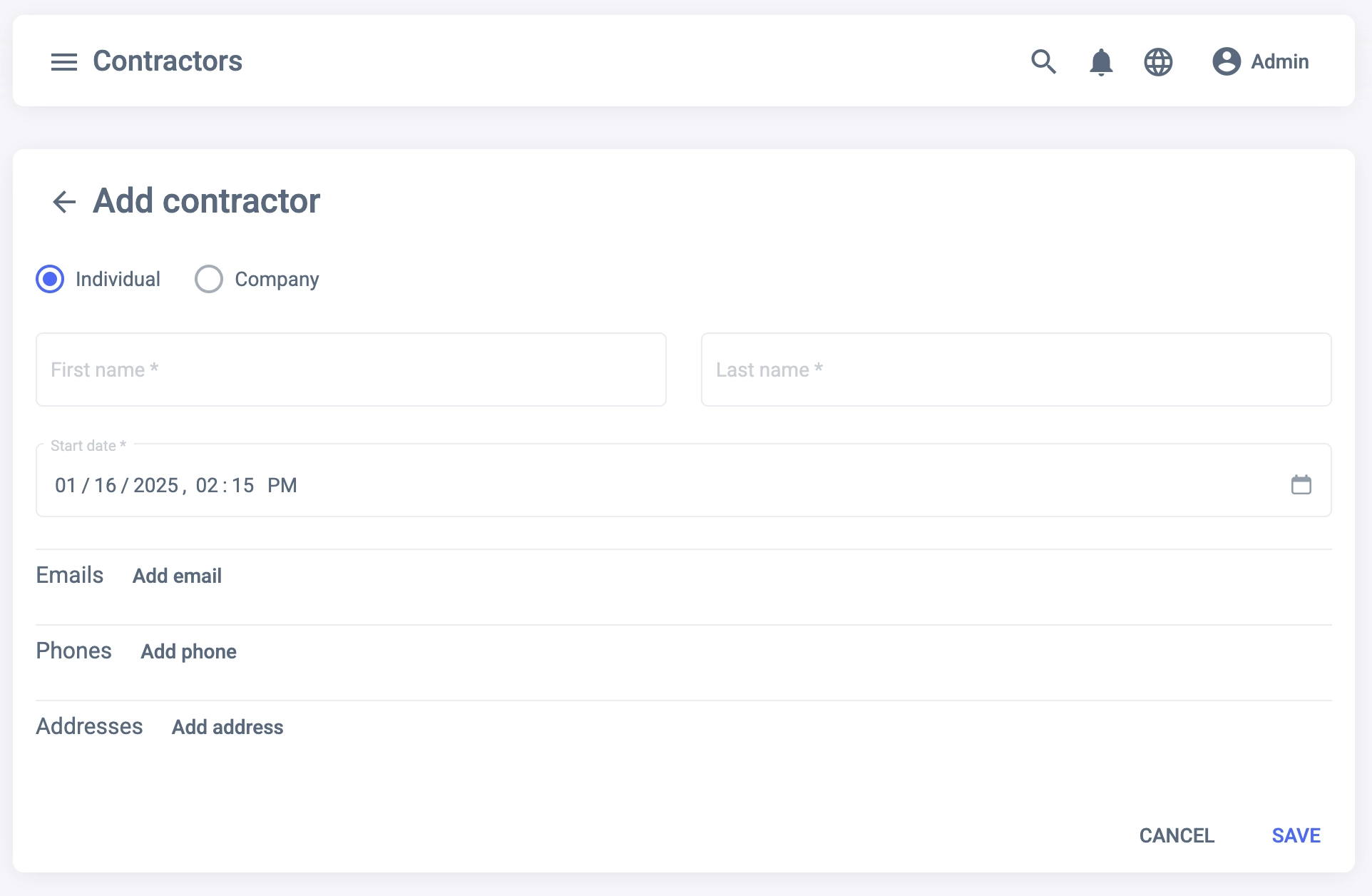Open the language globe selector
This screenshot has height=896, width=1372.
(1158, 62)
